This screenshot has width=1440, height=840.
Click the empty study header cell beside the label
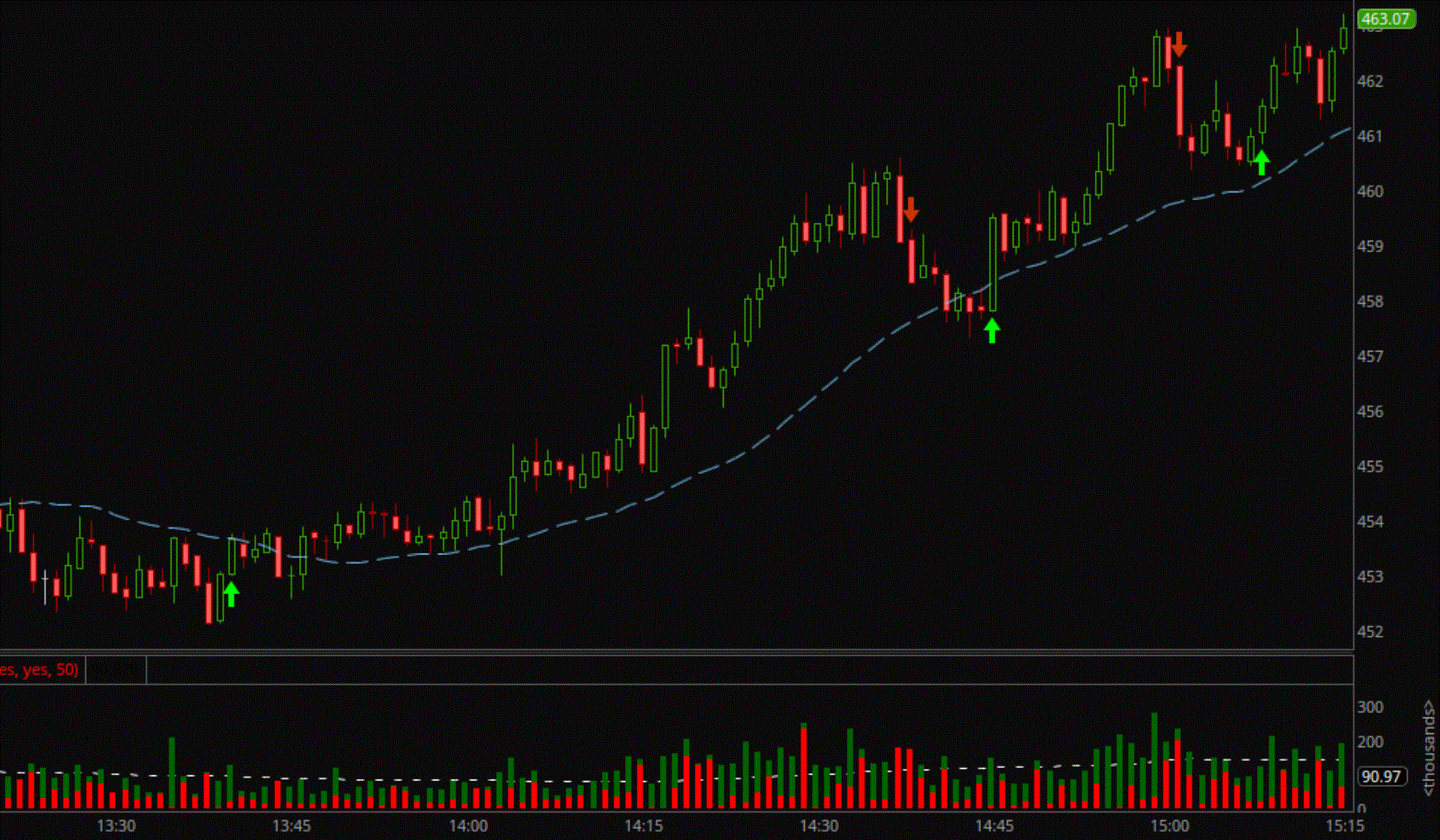click(116, 671)
